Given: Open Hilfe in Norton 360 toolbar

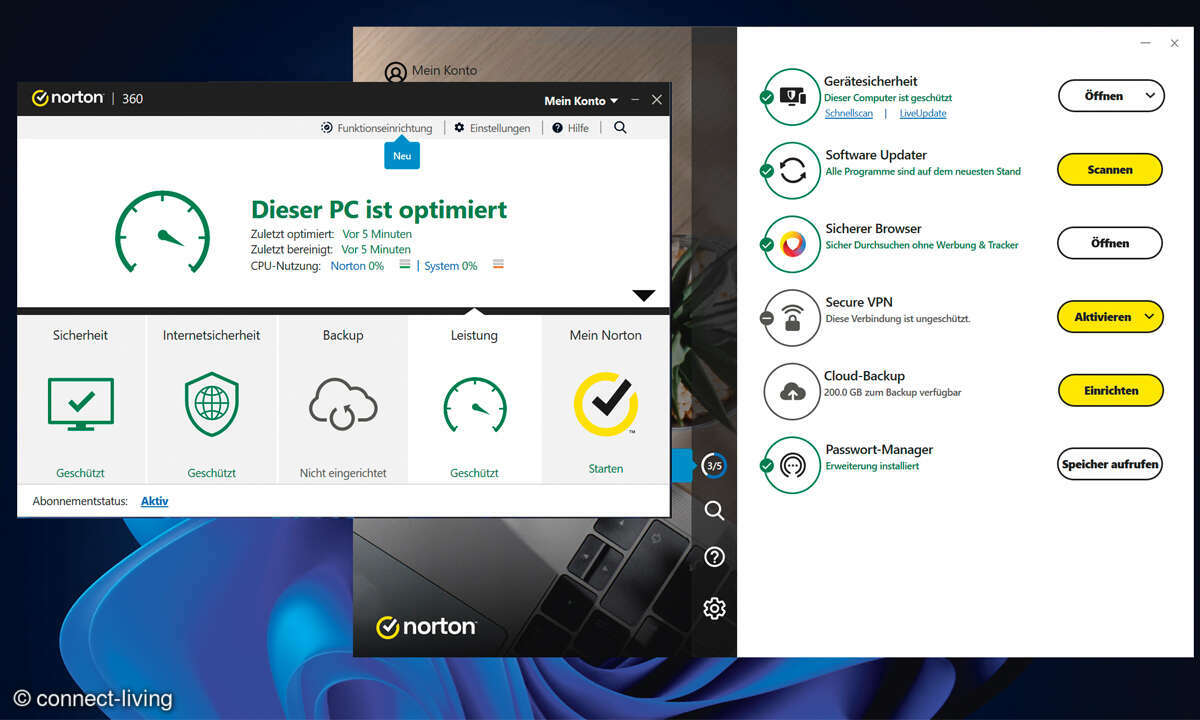Looking at the screenshot, I should (x=570, y=128).
